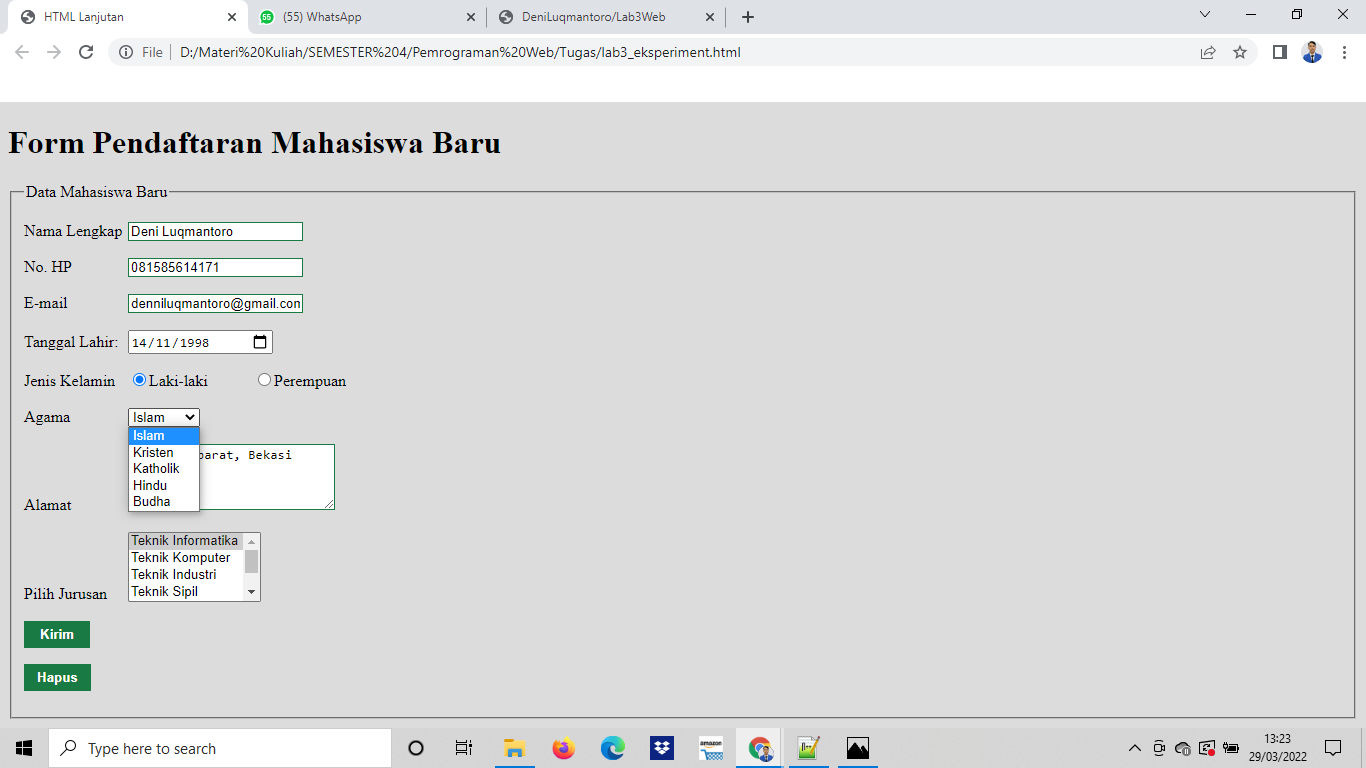
Task: Launch Firefox from the taskbar
Action: (x=563, y=747)
